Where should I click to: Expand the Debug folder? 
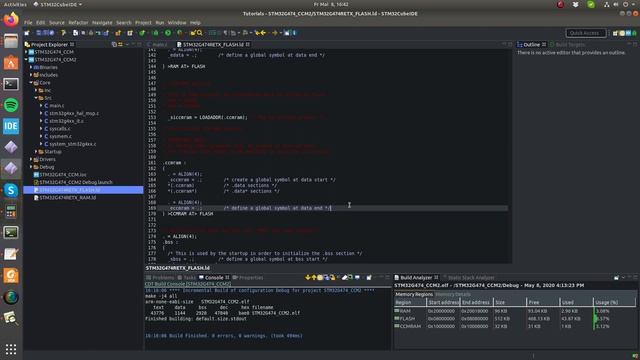(x=31, y=167)
